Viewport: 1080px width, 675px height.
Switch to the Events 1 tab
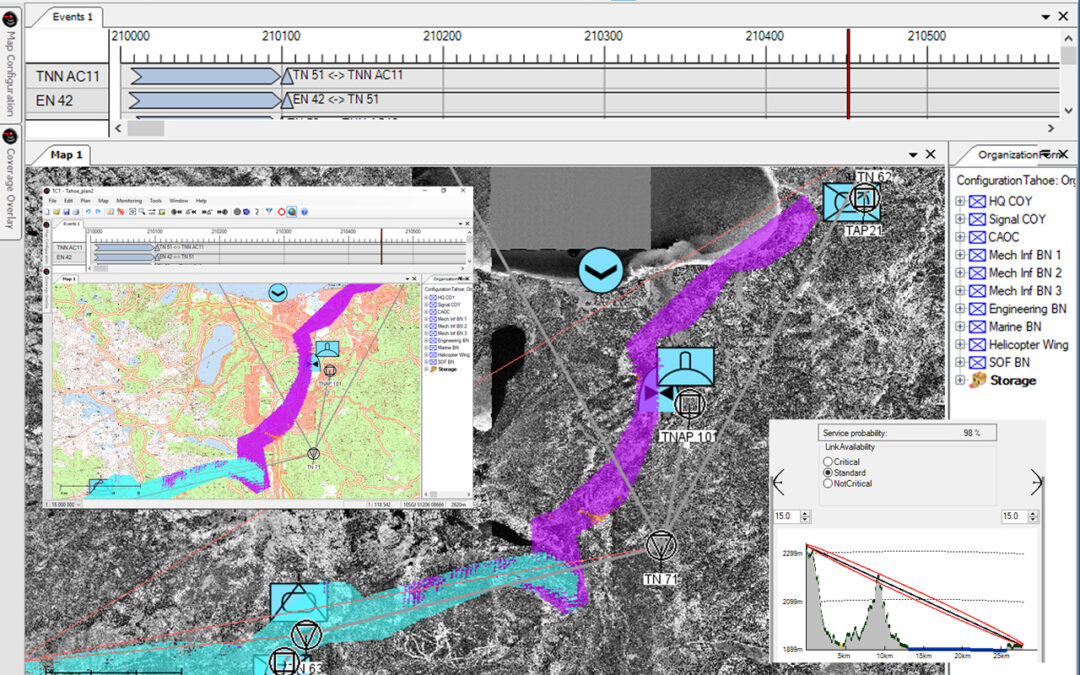(72, 17)
